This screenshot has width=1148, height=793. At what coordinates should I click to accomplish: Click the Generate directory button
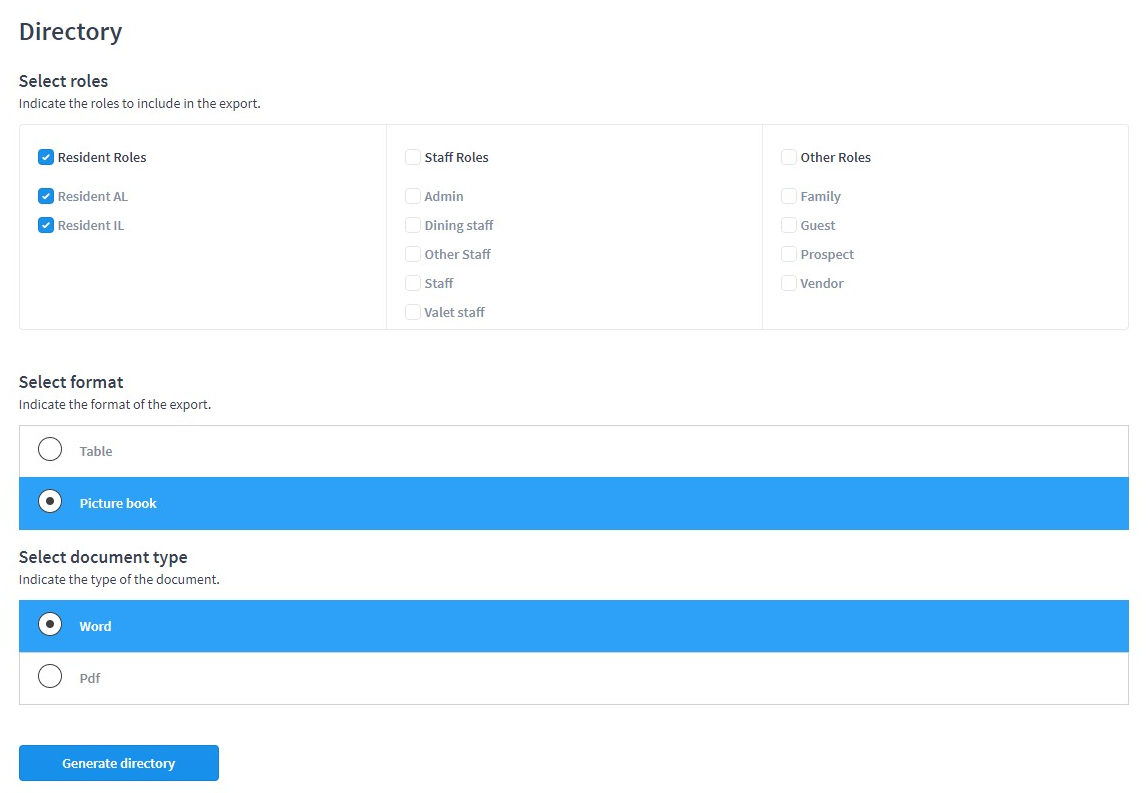(x=119, y=763)
